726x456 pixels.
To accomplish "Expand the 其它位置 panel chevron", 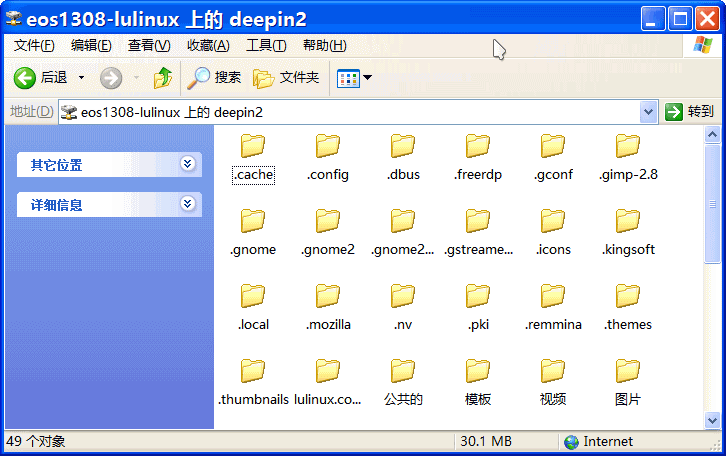I will pos(188,163).
